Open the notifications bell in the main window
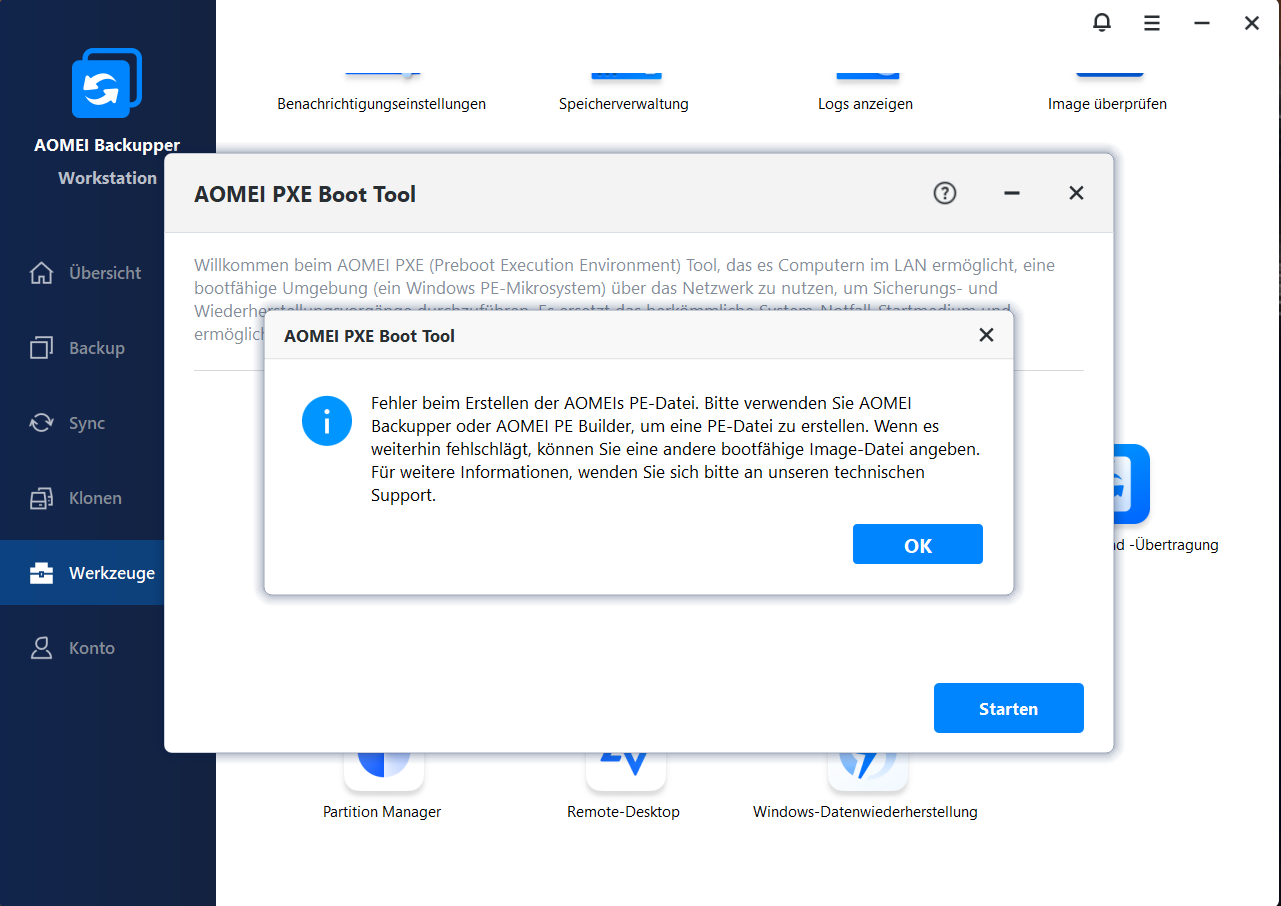Image resolution: width=1281 pixels, height=906 pixels. pos(1102,22)
